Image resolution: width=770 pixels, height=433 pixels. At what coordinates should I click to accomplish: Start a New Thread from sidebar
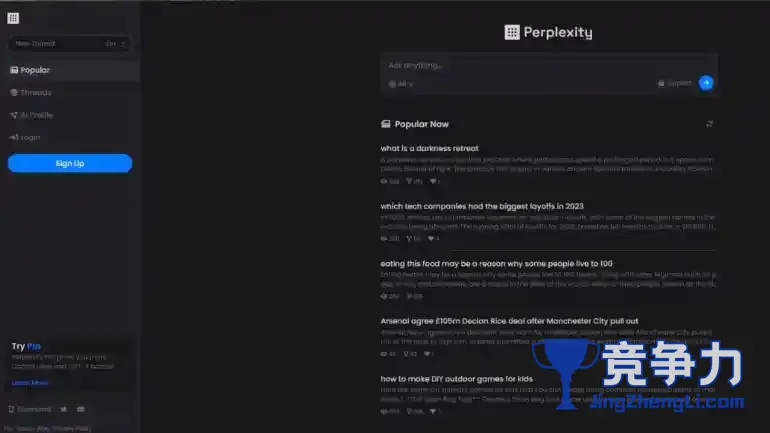coord(70,44)
